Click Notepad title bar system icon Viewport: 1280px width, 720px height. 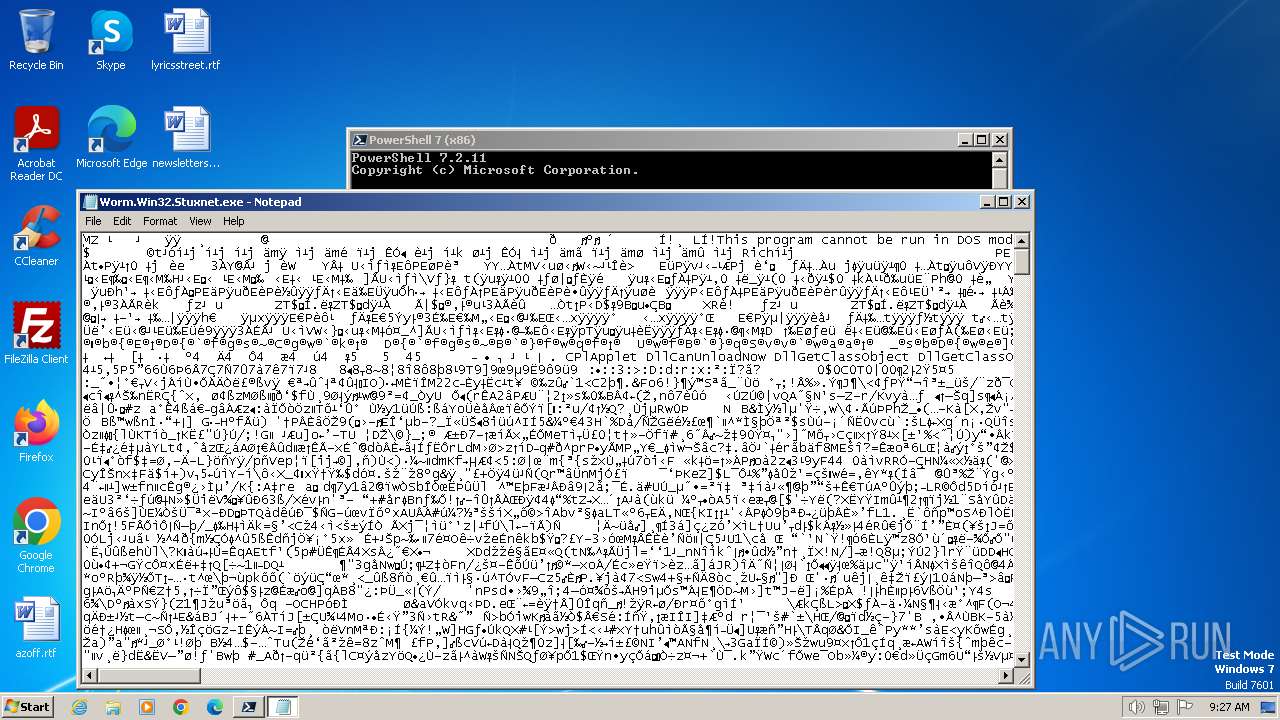pos(90,202)
